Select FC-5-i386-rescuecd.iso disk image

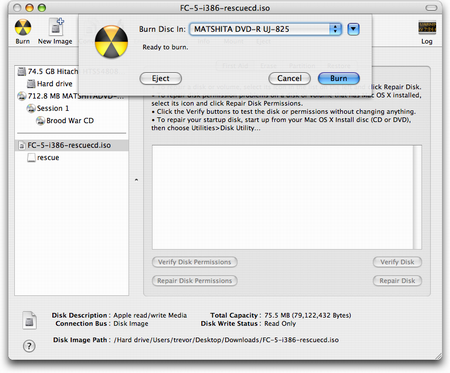click(x=71, y=145)
